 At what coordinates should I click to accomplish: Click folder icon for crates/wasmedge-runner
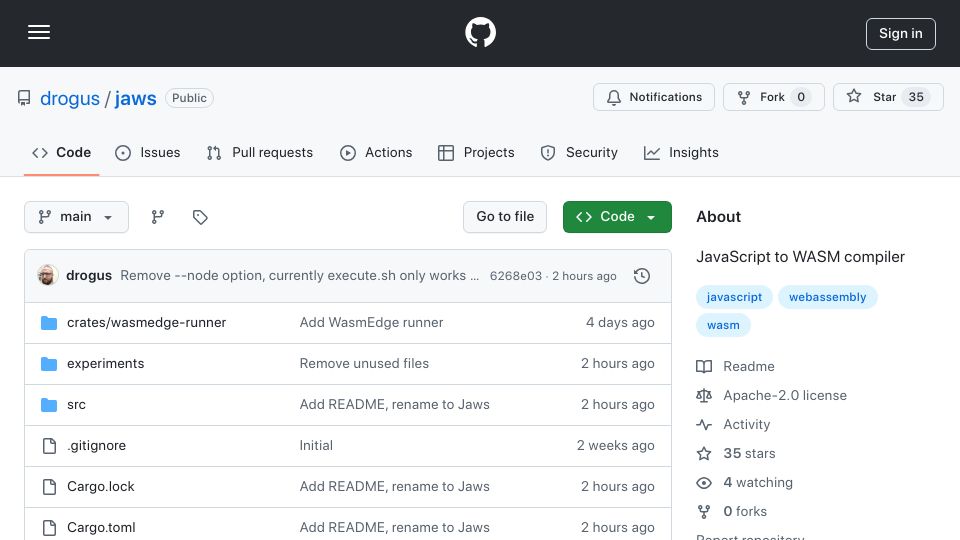(x=49, y=323)
